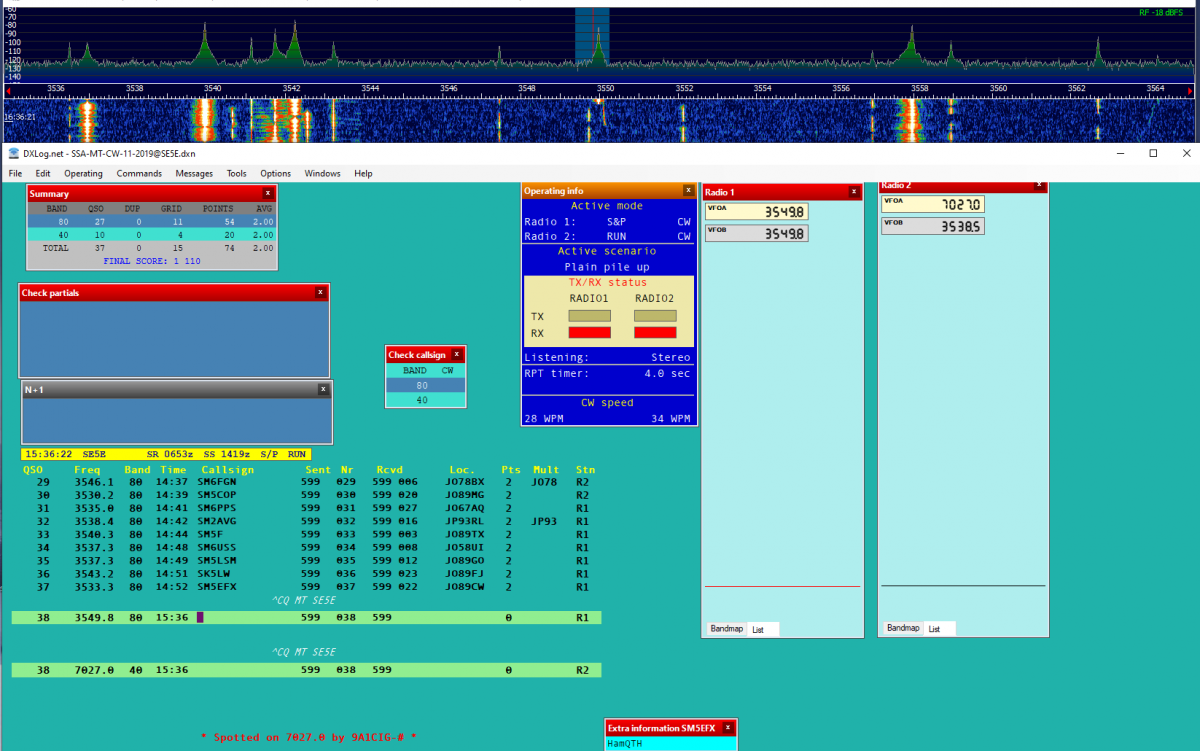Click the RADIO1 red RX status indicator

(589, 332)
